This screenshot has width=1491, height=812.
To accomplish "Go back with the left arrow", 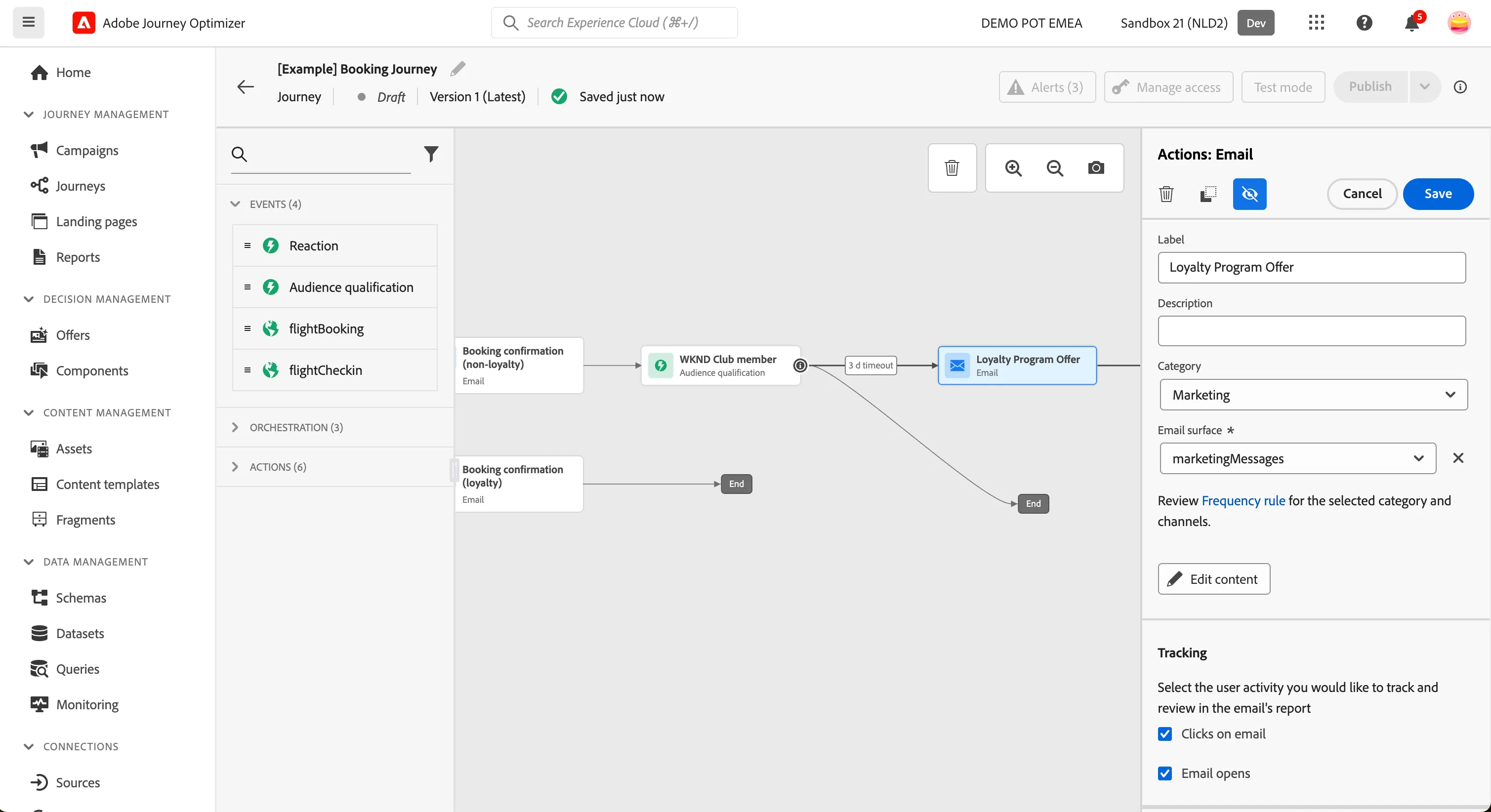I will coord(246,87).
